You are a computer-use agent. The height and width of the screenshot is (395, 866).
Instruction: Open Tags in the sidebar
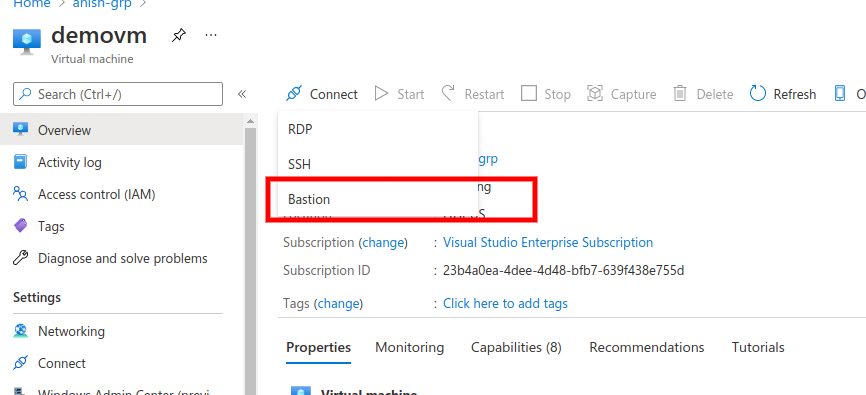[122, 227]
